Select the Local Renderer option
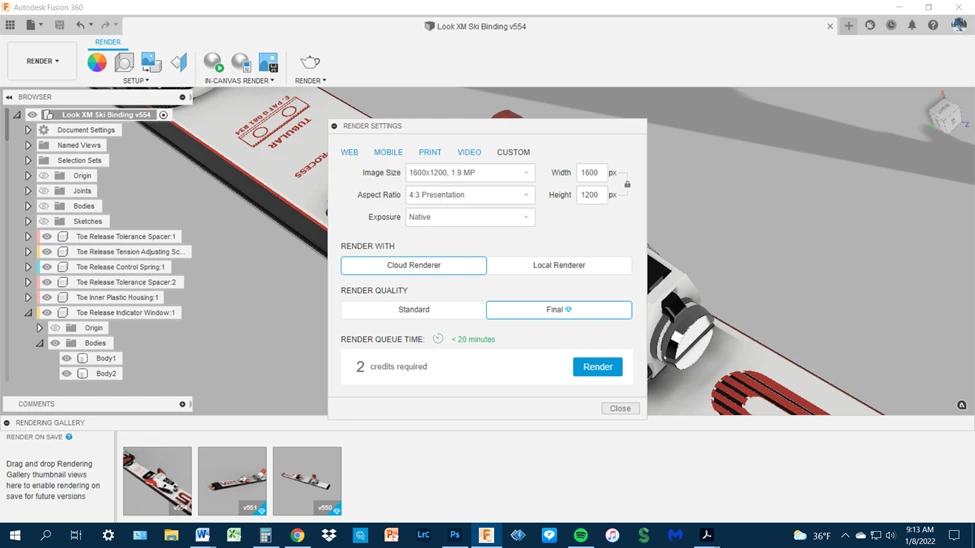 point(559,265)
